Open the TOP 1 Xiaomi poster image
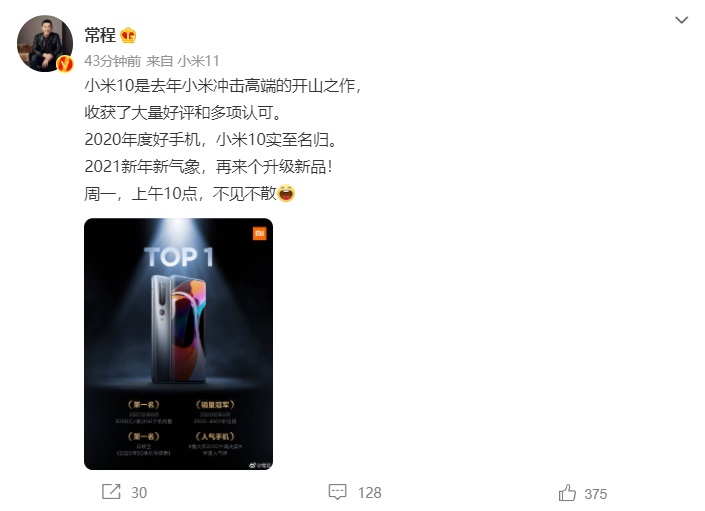The height and width of the screenshot is (511, 705). coord(178,344)
